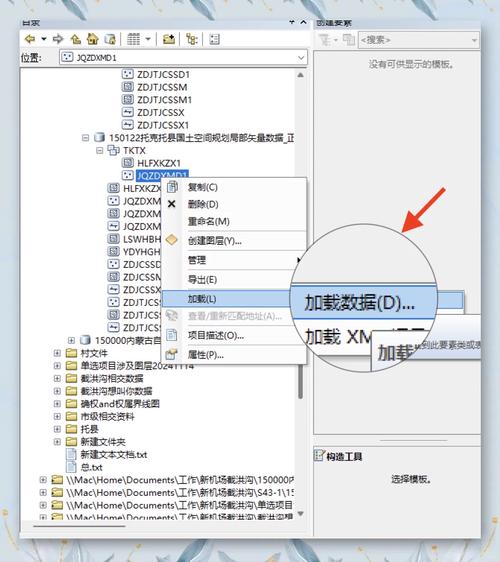Screen dimensions: 500x562
Task: Select the S43-1 network folder connection
Action: (173, 493)
